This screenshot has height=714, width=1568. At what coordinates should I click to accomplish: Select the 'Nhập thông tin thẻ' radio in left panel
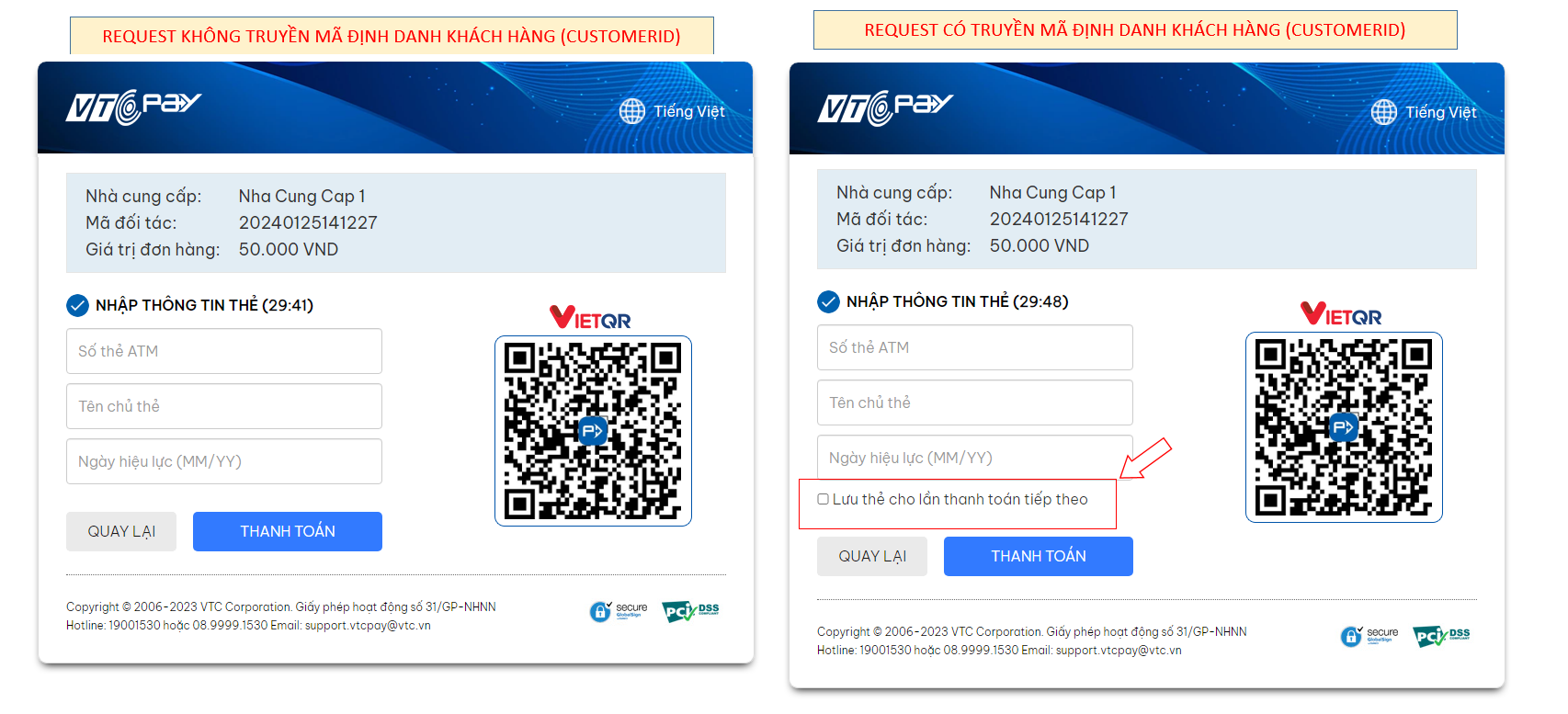(78, 305)
